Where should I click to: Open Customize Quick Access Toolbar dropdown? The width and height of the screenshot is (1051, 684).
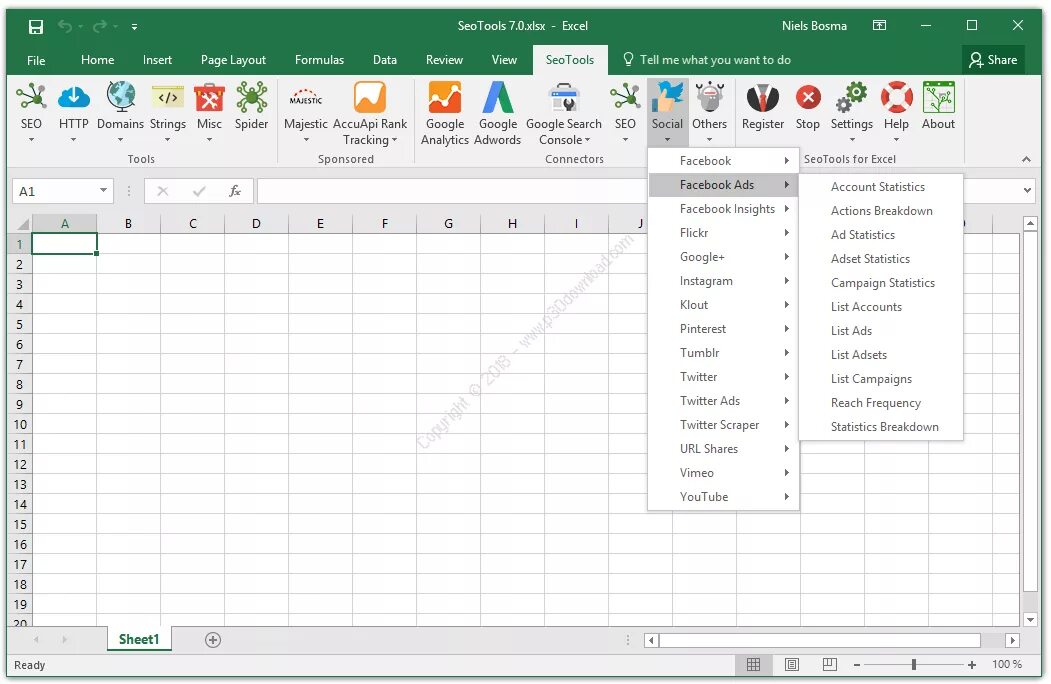pos(134,27)
